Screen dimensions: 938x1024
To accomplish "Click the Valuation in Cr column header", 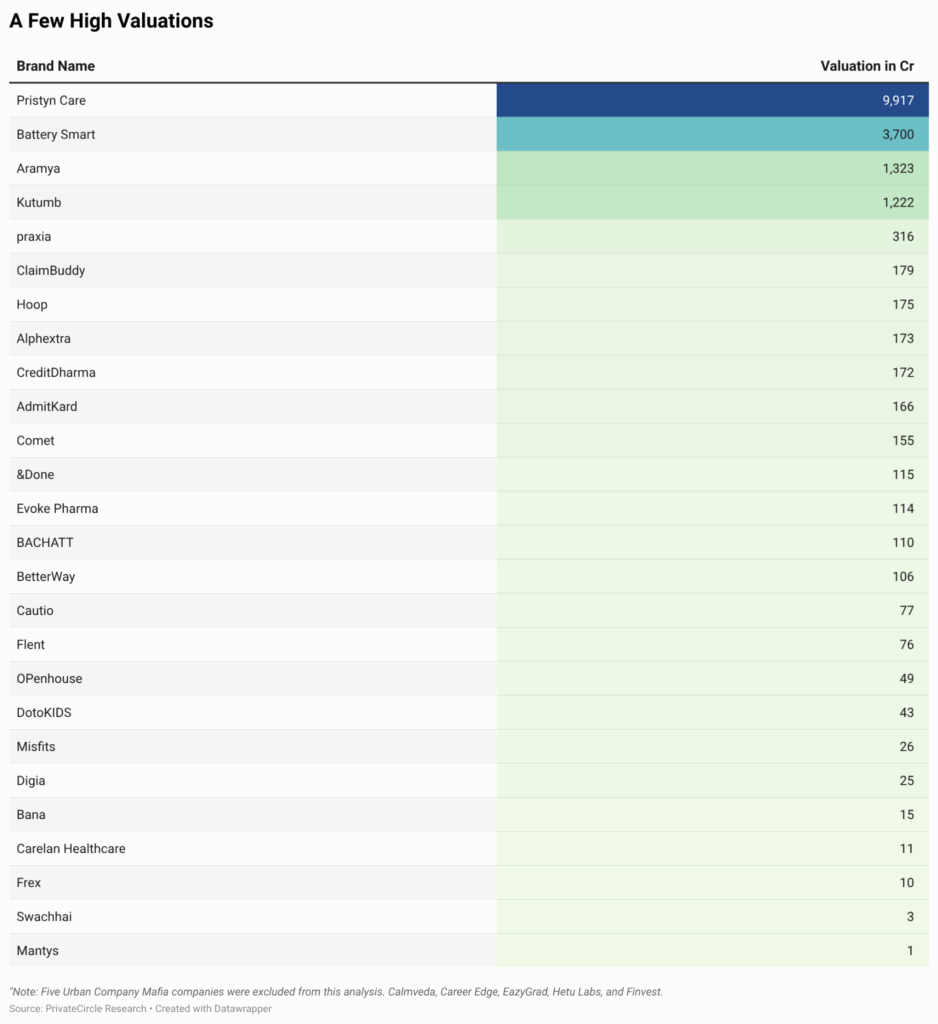I will tap(866, 66).
